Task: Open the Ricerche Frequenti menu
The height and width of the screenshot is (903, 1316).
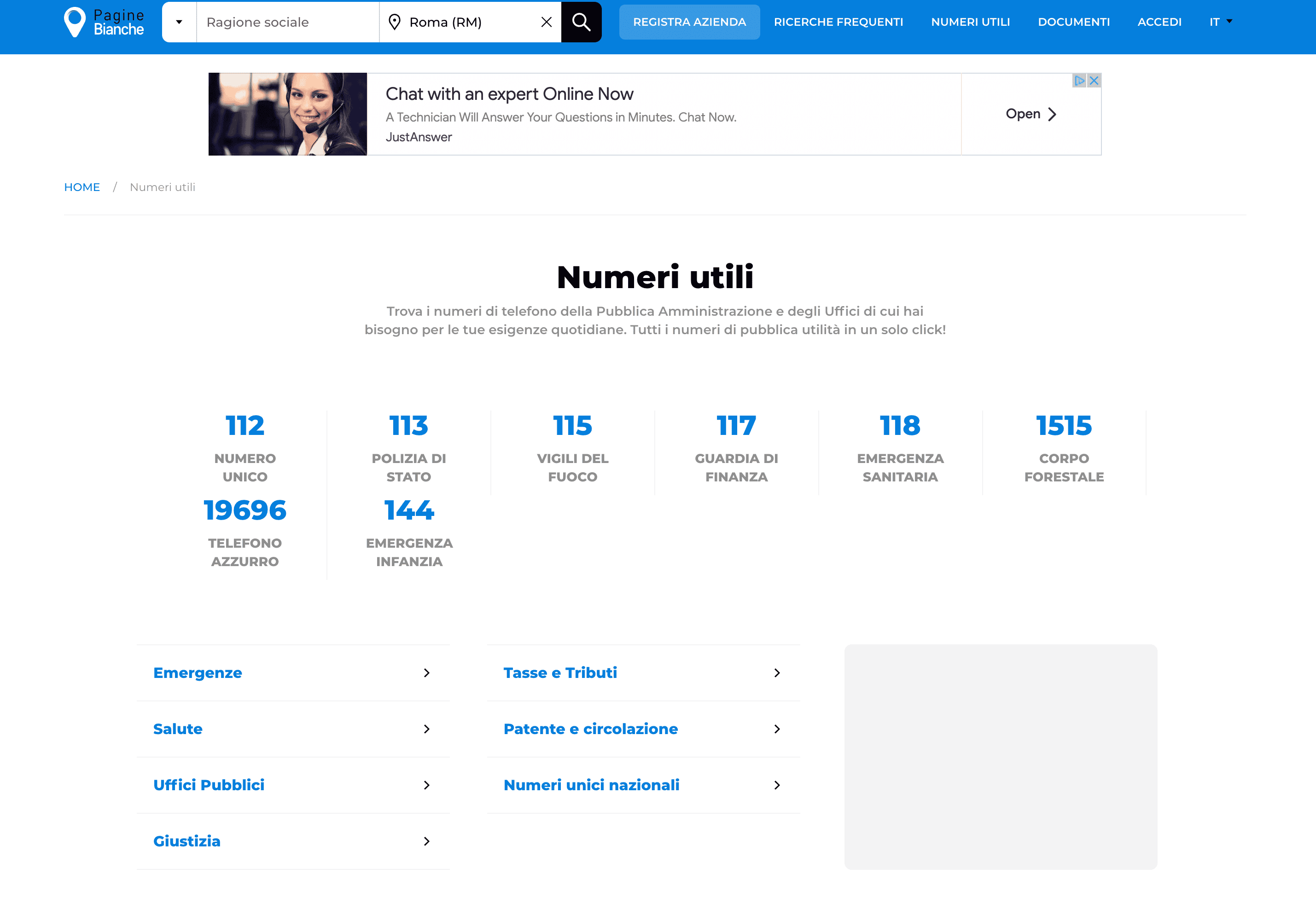Action: (838, 22)
